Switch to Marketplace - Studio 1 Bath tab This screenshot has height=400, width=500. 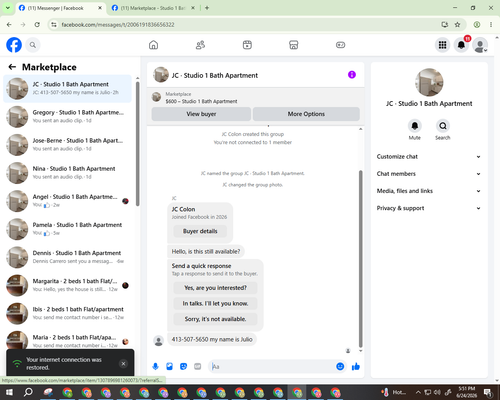153,8
